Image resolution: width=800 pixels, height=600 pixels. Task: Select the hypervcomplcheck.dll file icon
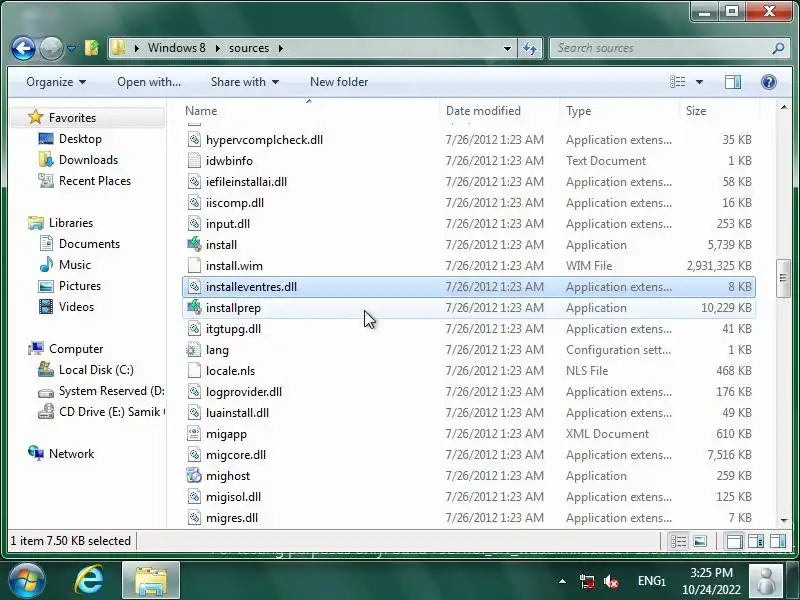coord(194,140)
